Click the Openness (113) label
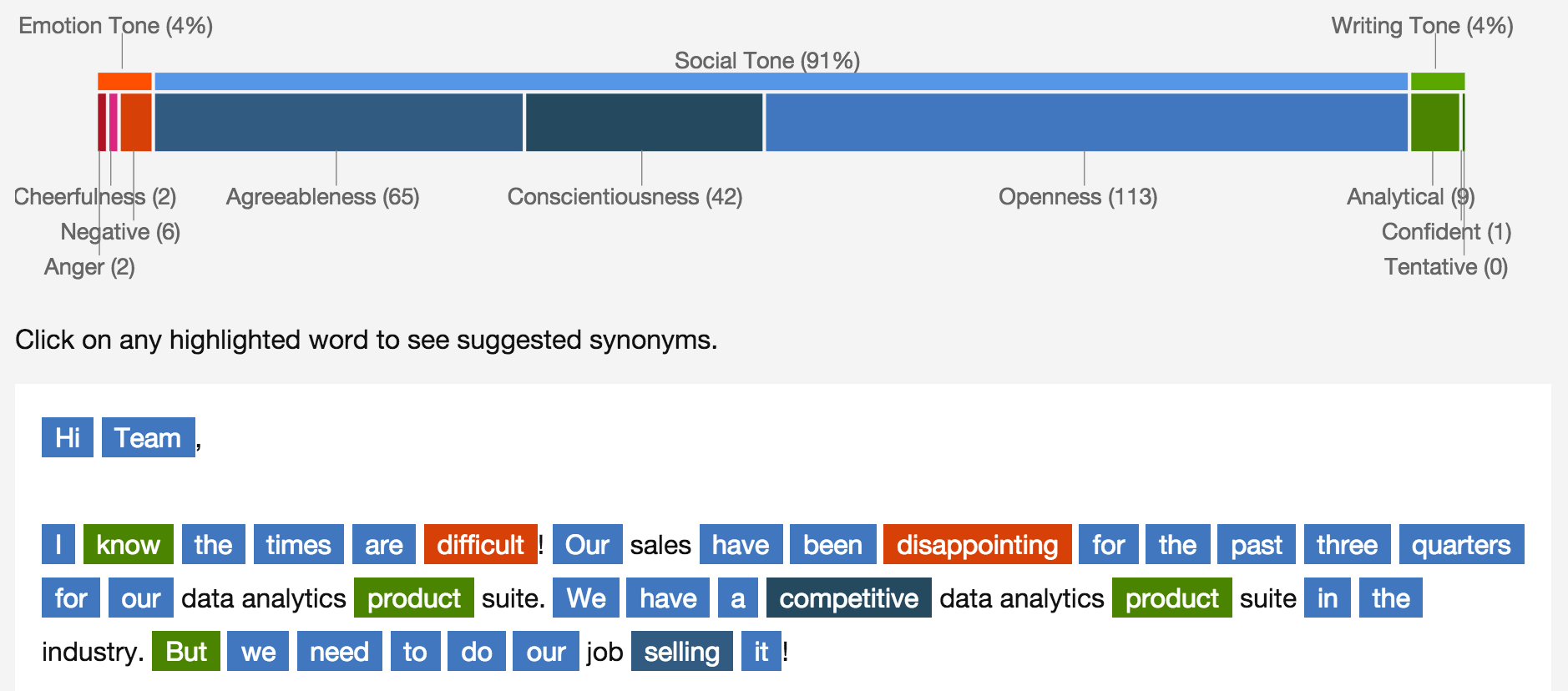1568x691 pixels. pyautogui.click(x=1077, y=197)
